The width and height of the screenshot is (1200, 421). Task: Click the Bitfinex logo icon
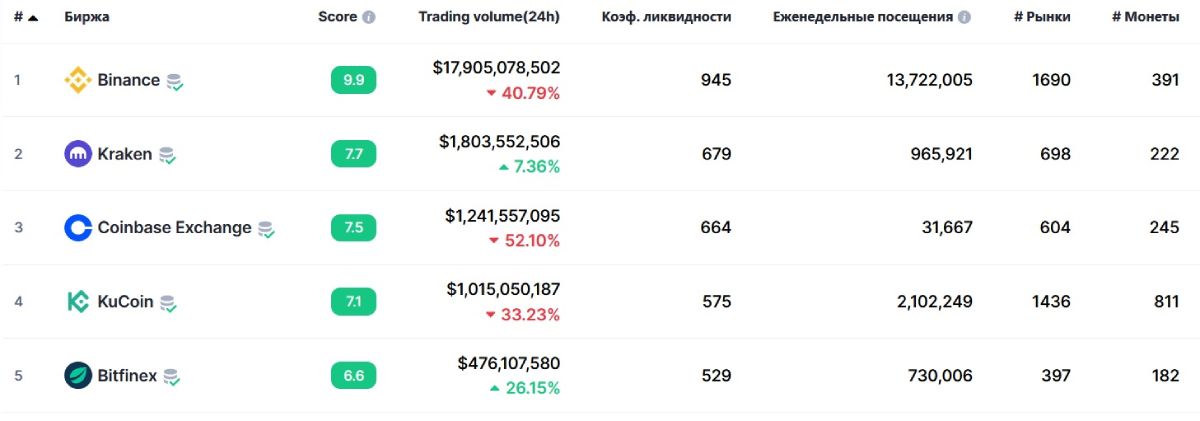click(78, 376)
